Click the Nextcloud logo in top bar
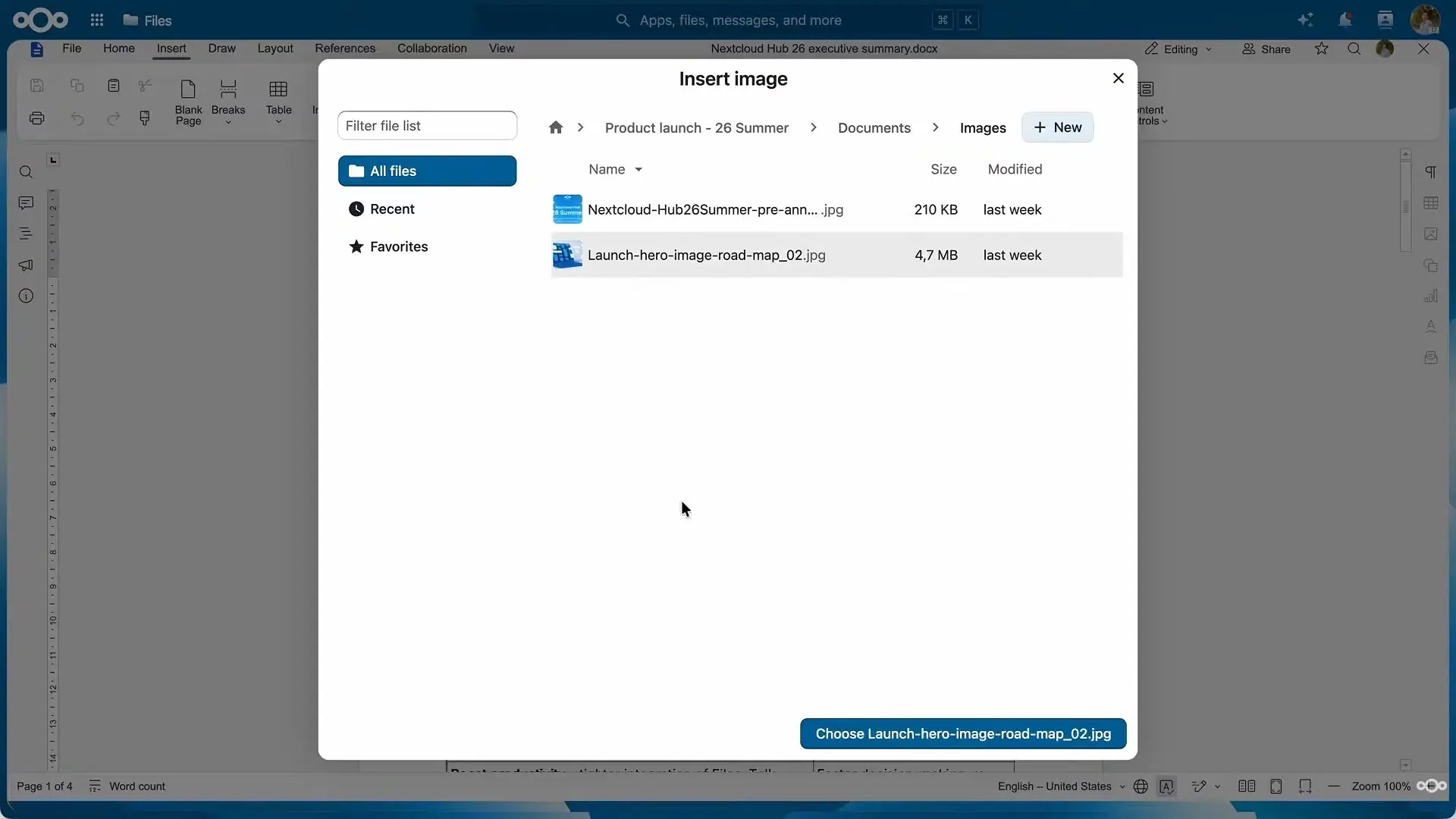This screenshot has height=819, width=1456. 40,20
